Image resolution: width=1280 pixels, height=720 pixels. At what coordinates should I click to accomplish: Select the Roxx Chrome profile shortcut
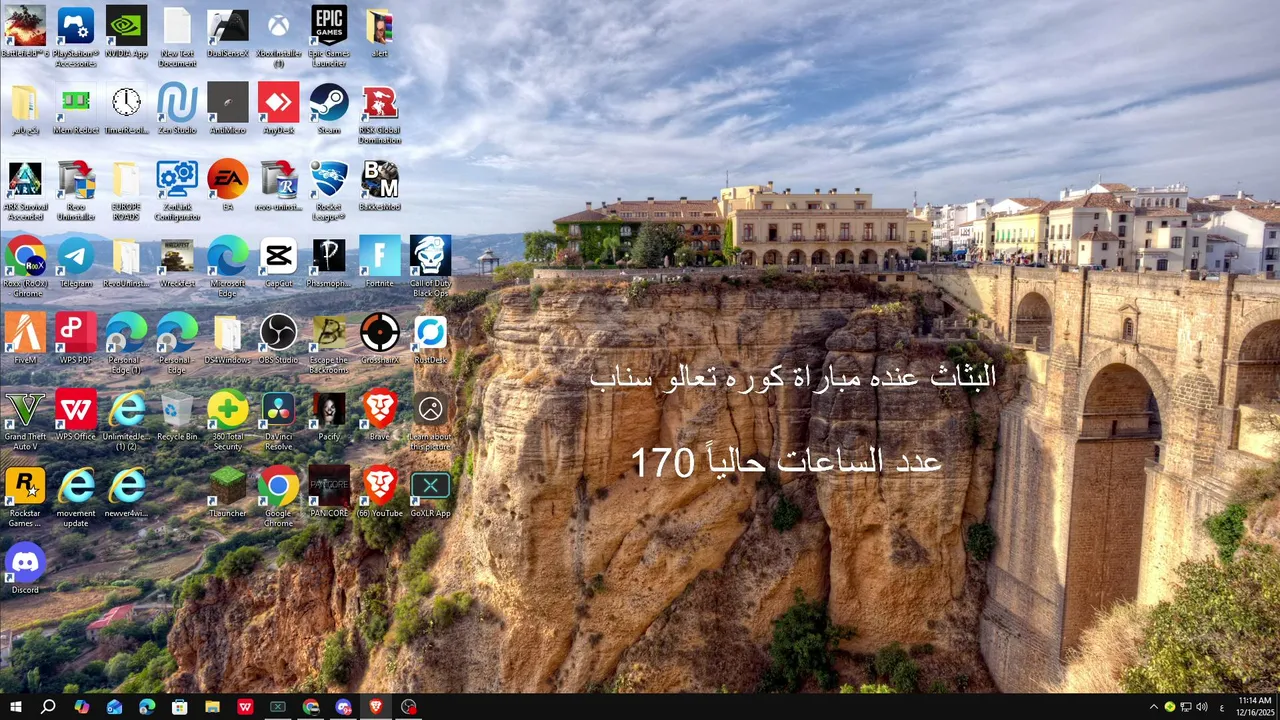[25, 269]
